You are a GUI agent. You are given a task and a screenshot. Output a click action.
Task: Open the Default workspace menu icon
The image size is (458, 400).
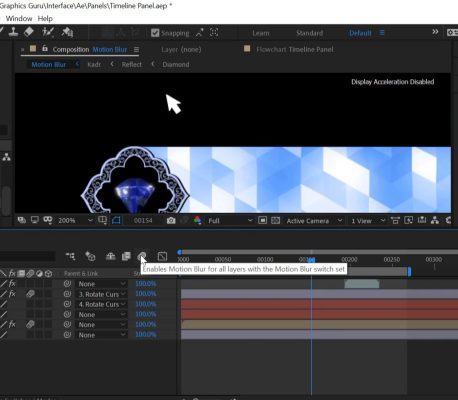(382, 33)
